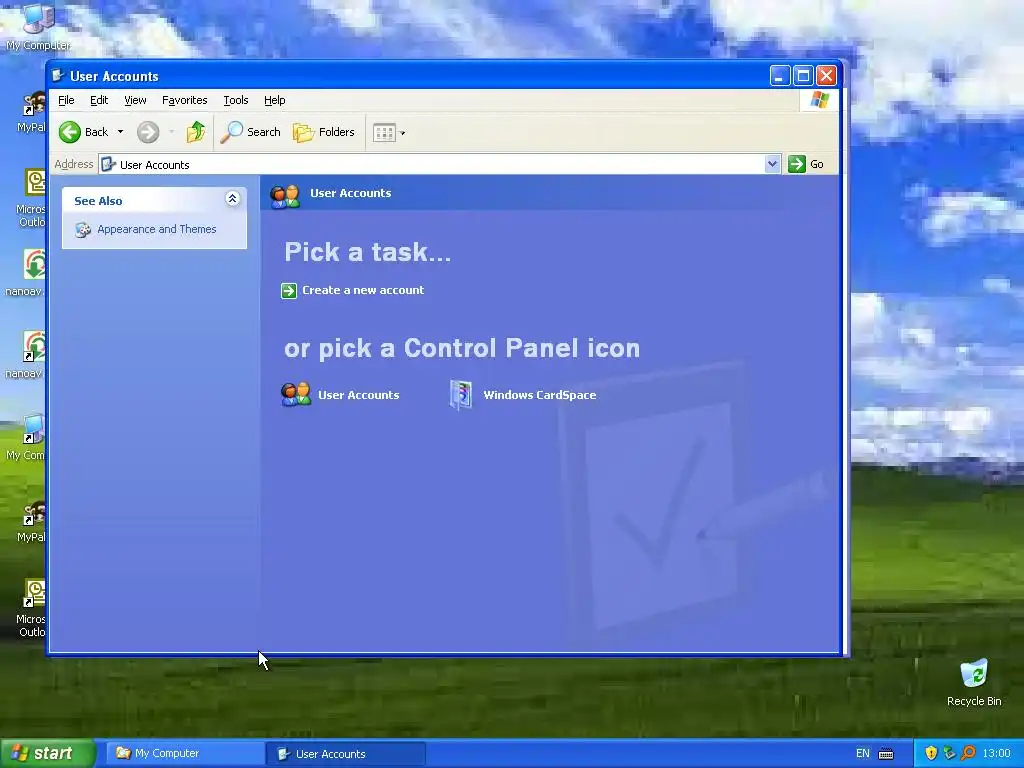Click the orange magnifier tray icon
Viewport: 1024px width, 768px height.
click(968, 753)
